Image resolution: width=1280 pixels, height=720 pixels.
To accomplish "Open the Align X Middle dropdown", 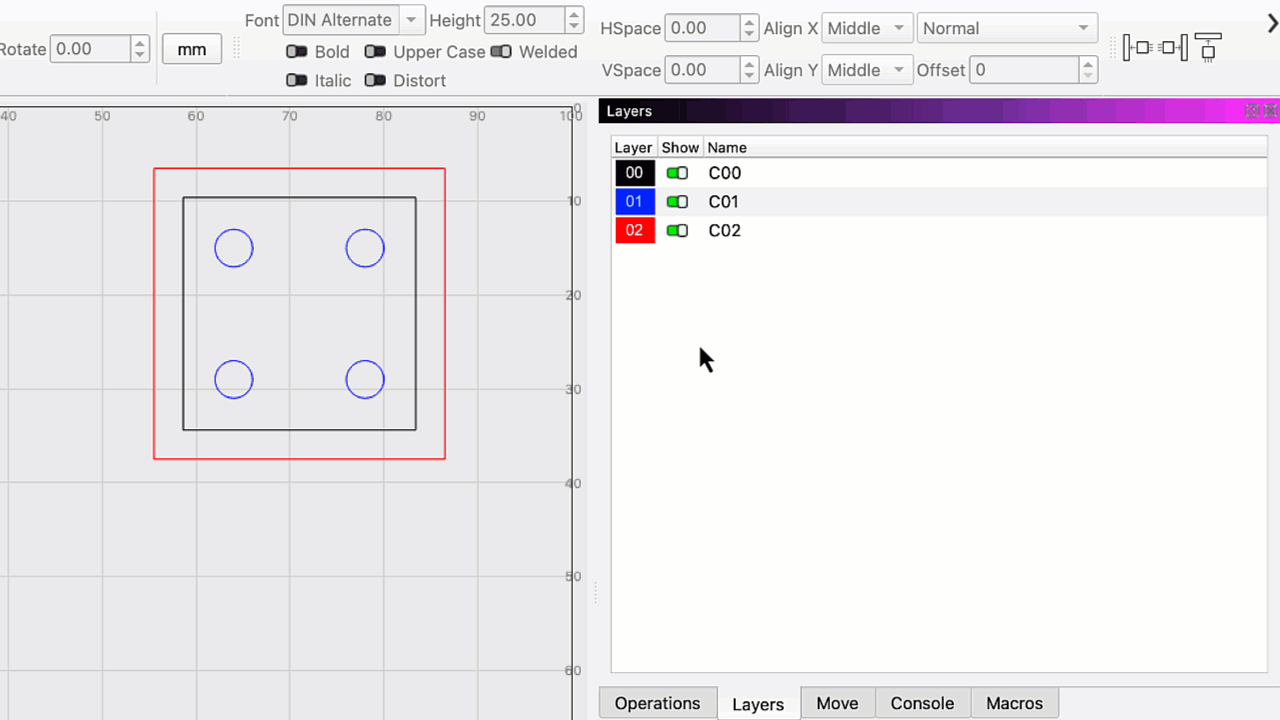I will click(866, 28).
